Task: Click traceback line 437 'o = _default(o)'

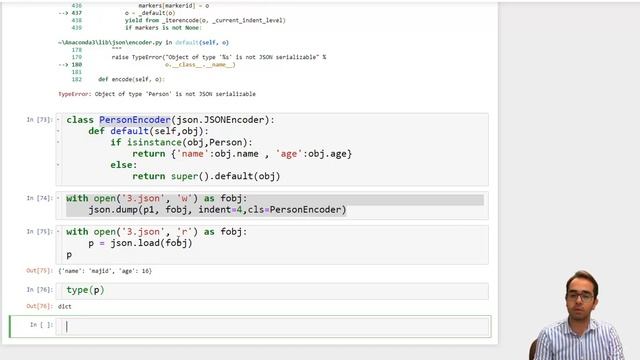Action: [x=150, y=13]
